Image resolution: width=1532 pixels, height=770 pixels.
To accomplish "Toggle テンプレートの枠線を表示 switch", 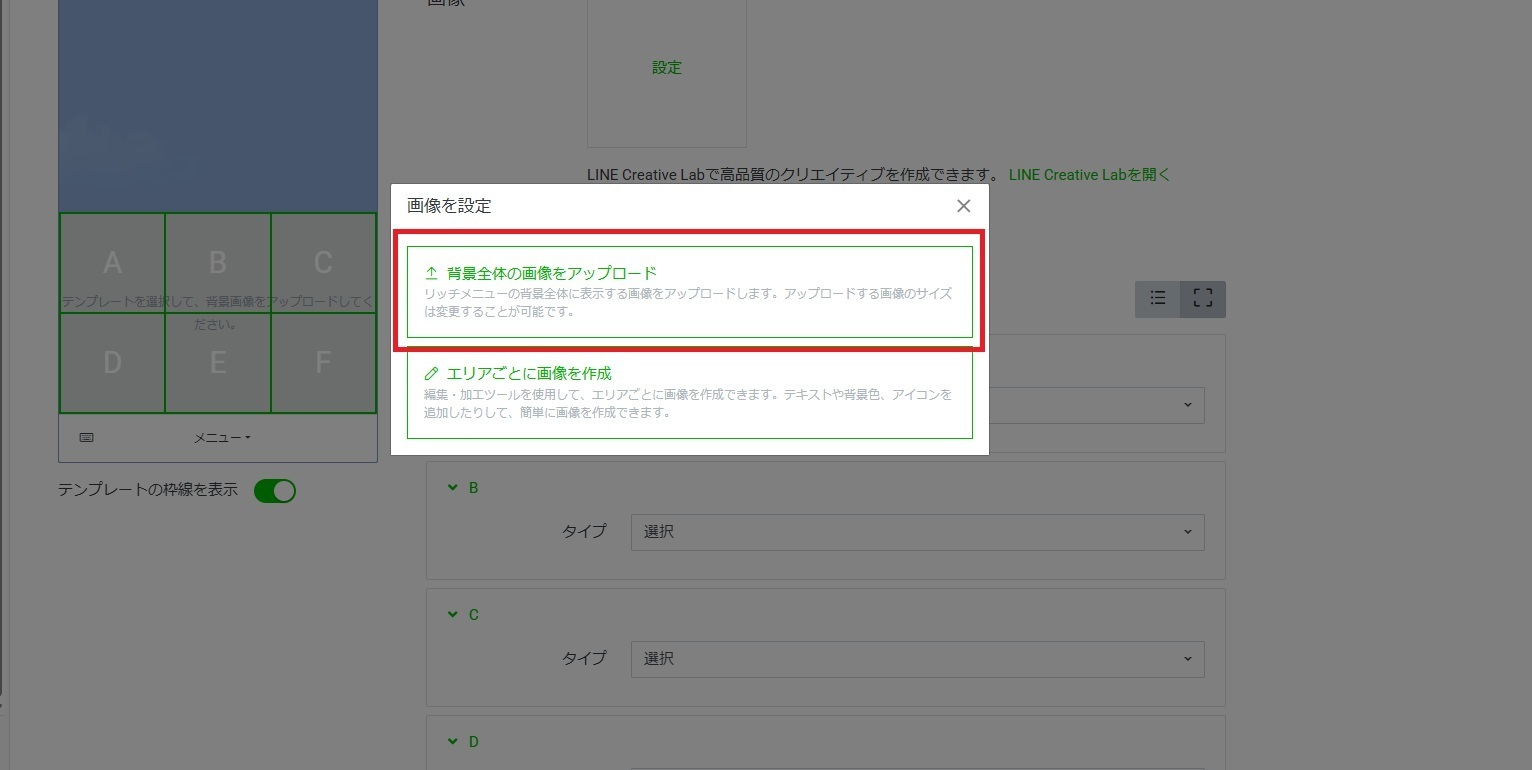I will coord(275,491).
